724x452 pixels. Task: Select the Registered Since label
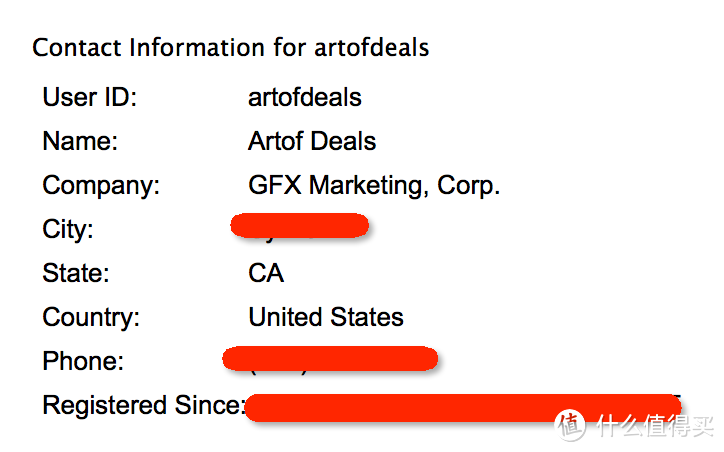(143, 405)
